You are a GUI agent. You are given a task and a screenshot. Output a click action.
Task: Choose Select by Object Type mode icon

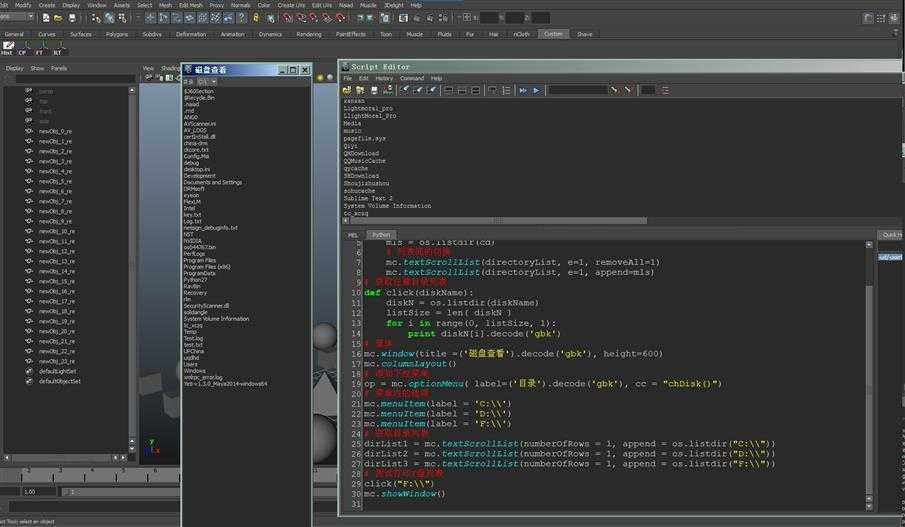click(110, 18)
